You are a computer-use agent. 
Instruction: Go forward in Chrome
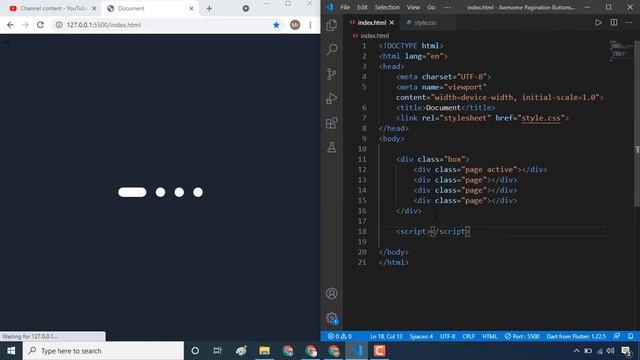[x=25, y=25]
